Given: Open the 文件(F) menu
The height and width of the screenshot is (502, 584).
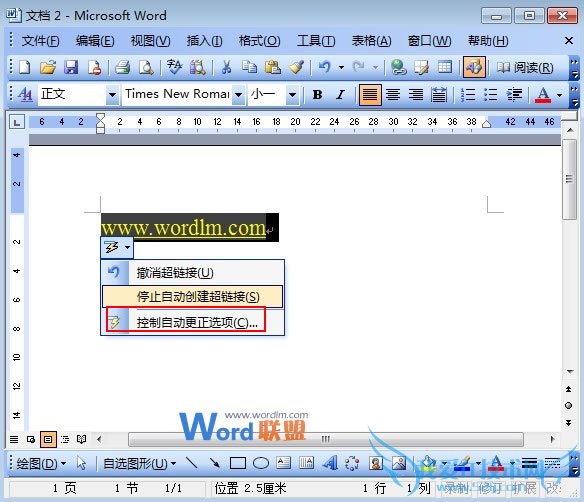Looking at the screenshot, I should tap(40, 41).
